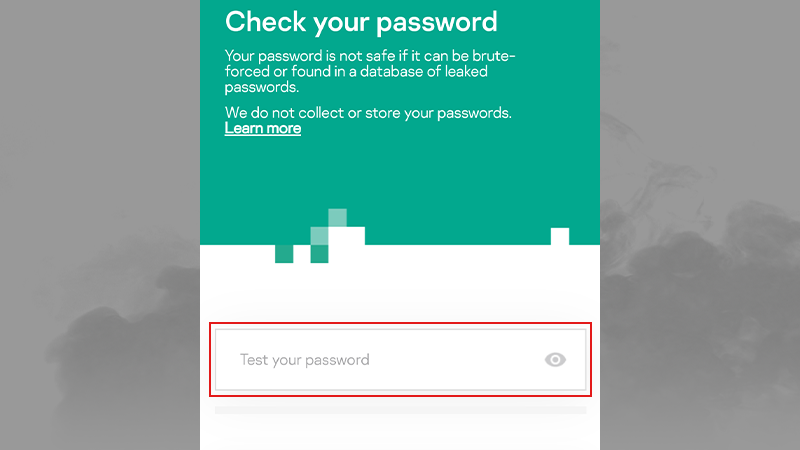Image resolution: width=800 pixels, height=450 pixels.
Task: Click the white space above the password field
Action: 400,295
